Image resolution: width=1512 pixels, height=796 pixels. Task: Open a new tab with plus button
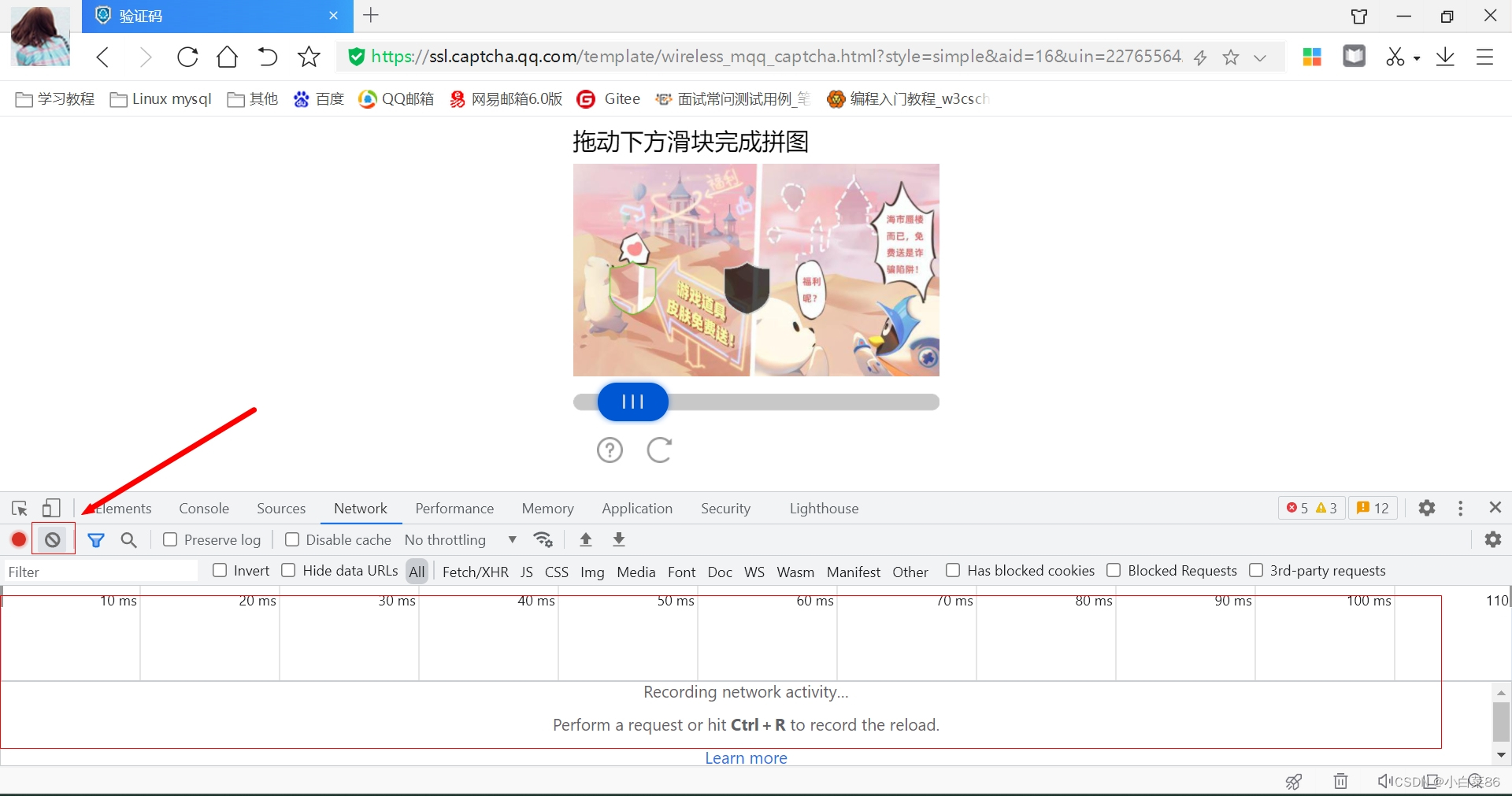[371, 15]
